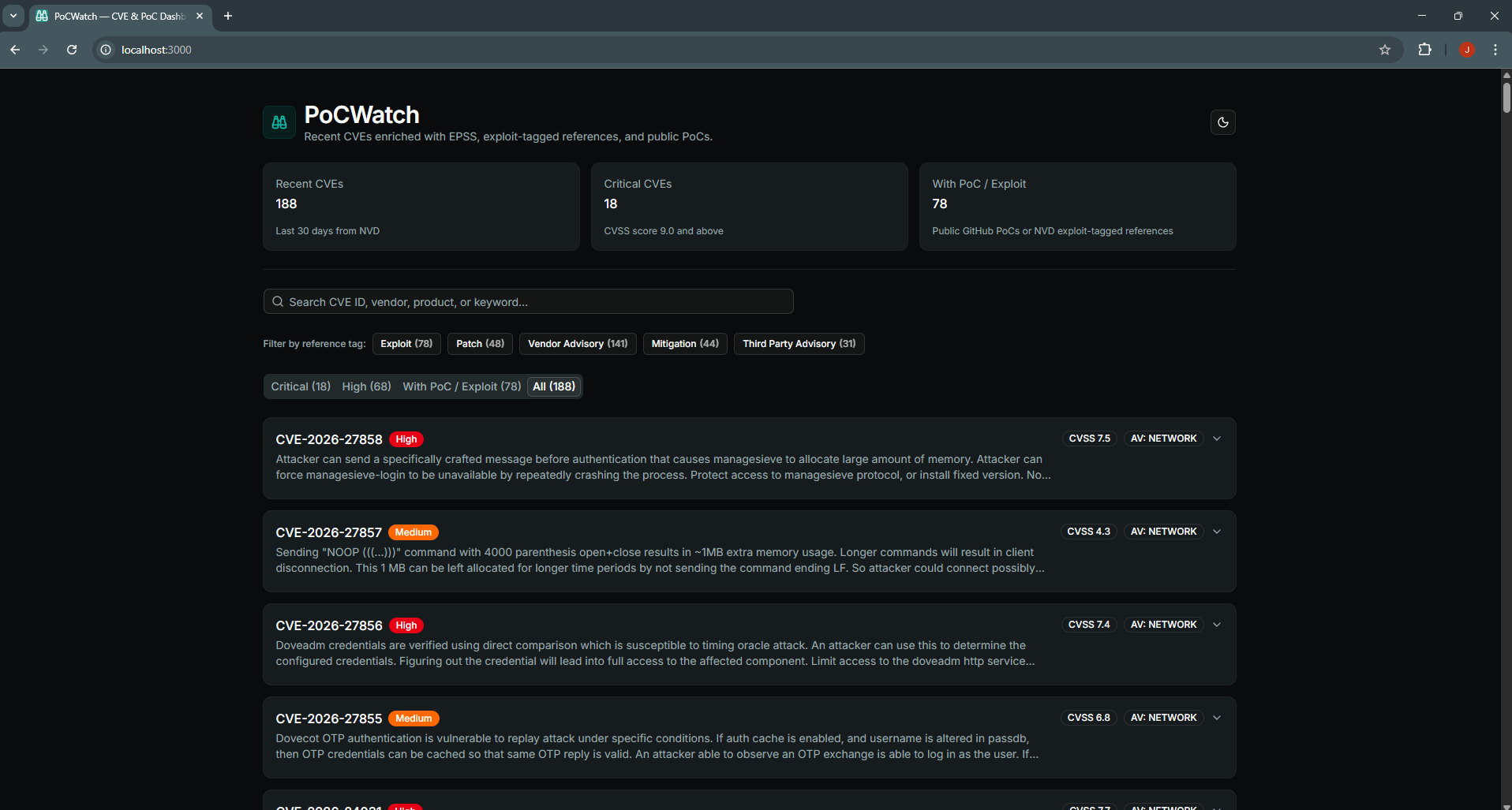
Task: Click the CVE-2026-27855 title
Action: [329, 719]
